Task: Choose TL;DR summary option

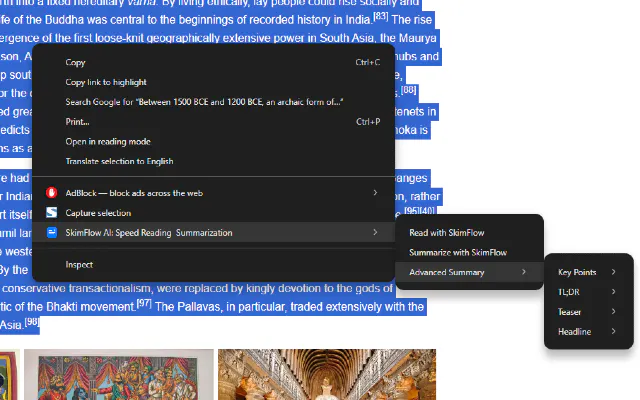Action: click(x=589, y=292)
